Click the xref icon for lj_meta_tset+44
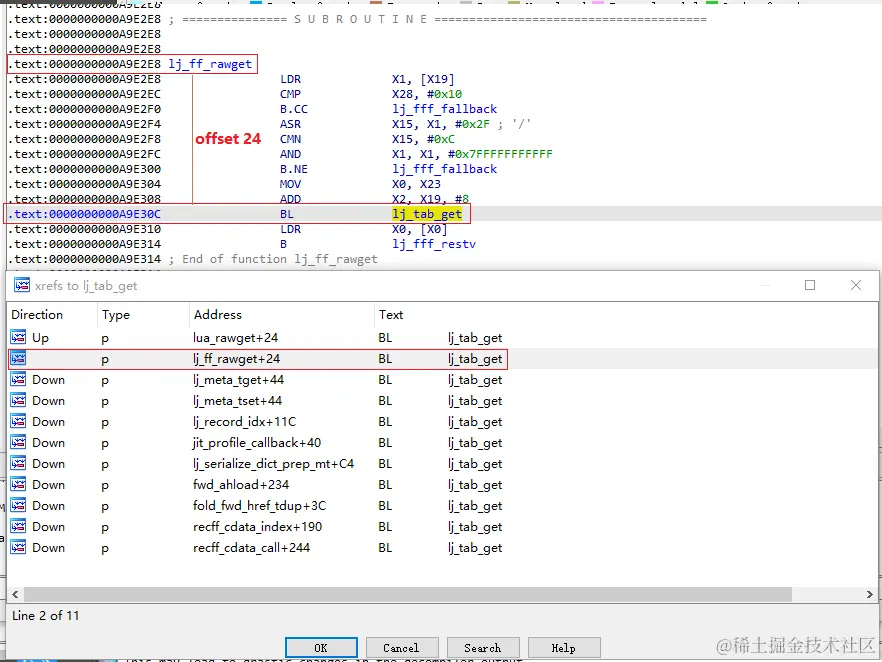This screenshot has width=882, height=662. coord(18,400)
